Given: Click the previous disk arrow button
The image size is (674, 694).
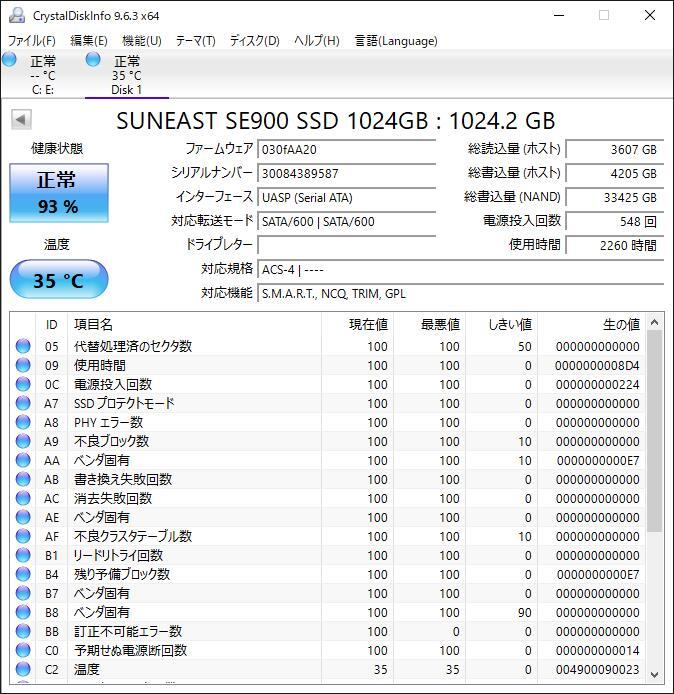Looking at the screenshot, I should point(21,119).
